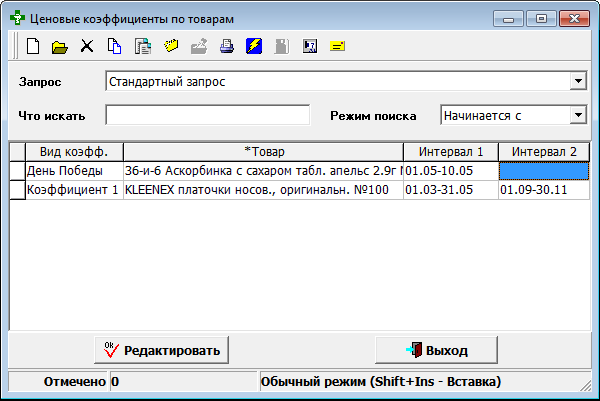
Task: Click the context help icon with question mark
Action: point(310,46)
